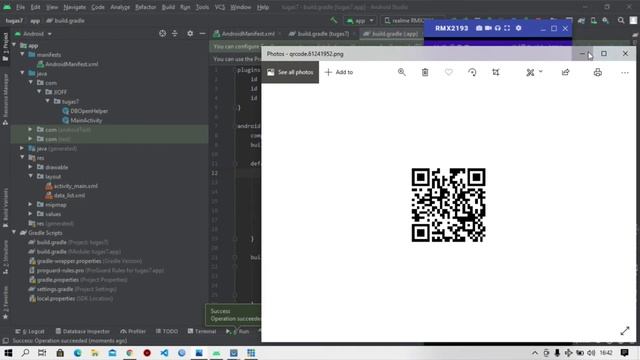The width and height of the screenshot is (640, 360).
Task: Open the Analyze menu
Action: pos(120,7)
